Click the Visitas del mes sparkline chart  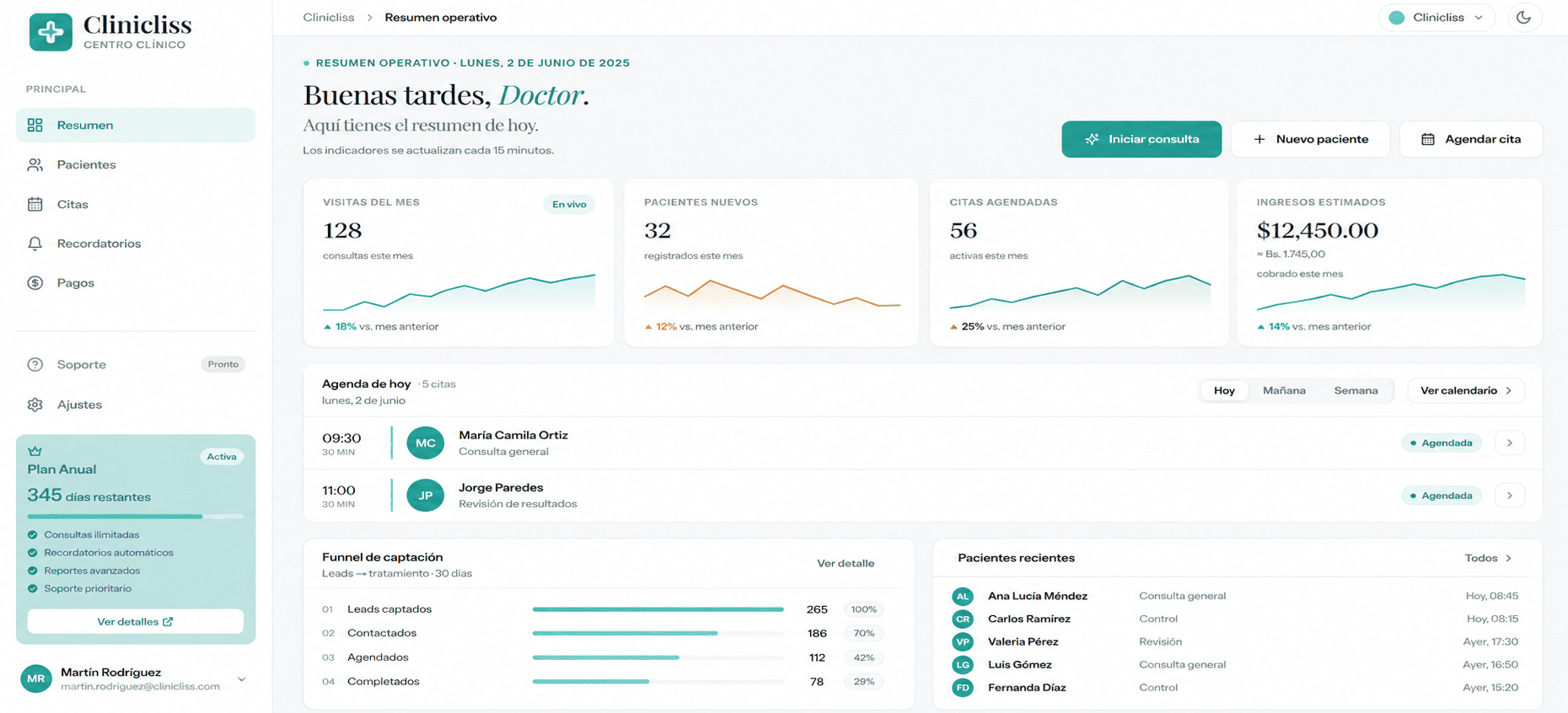pos(459,292)
